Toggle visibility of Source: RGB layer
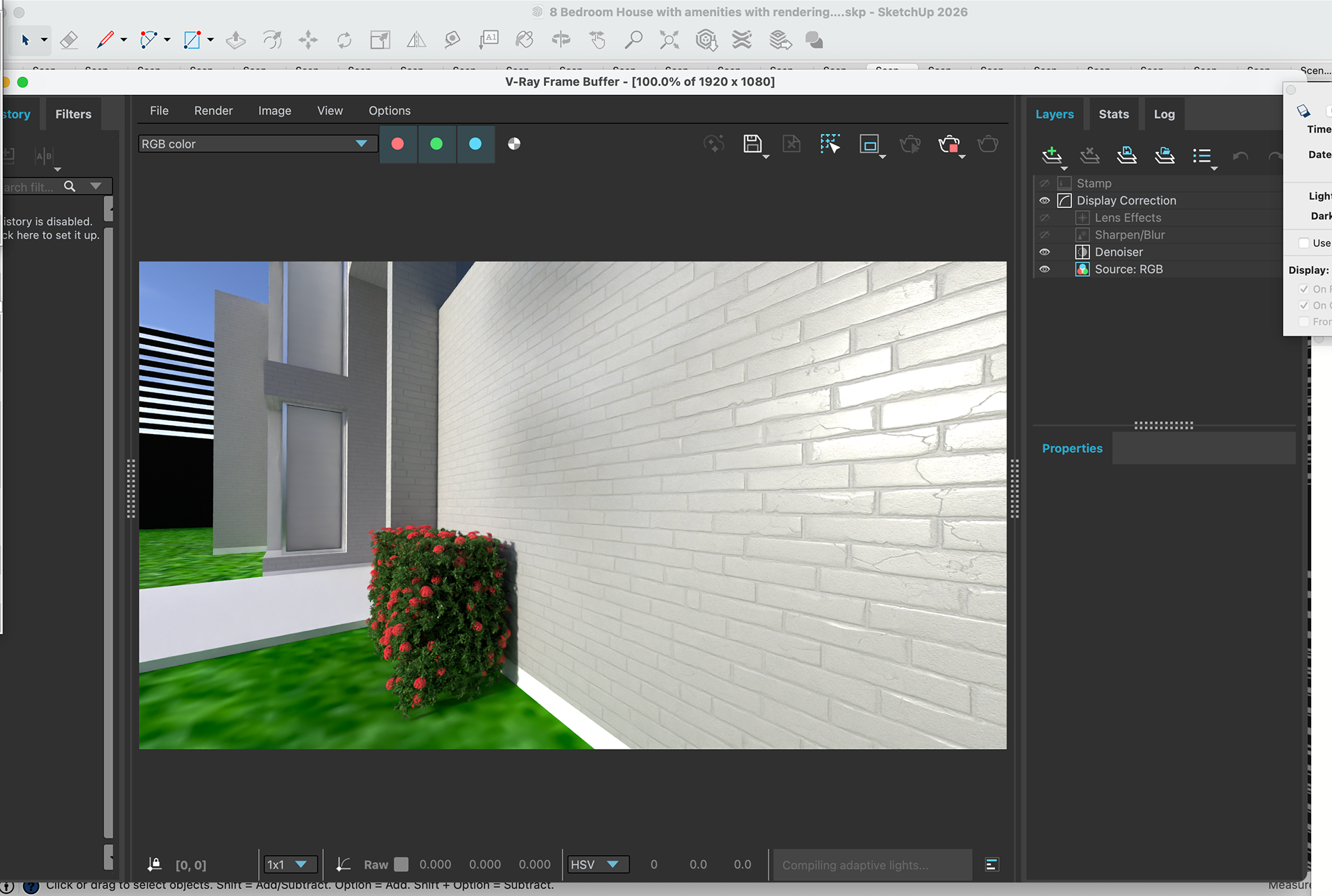 pos(1044,270)
